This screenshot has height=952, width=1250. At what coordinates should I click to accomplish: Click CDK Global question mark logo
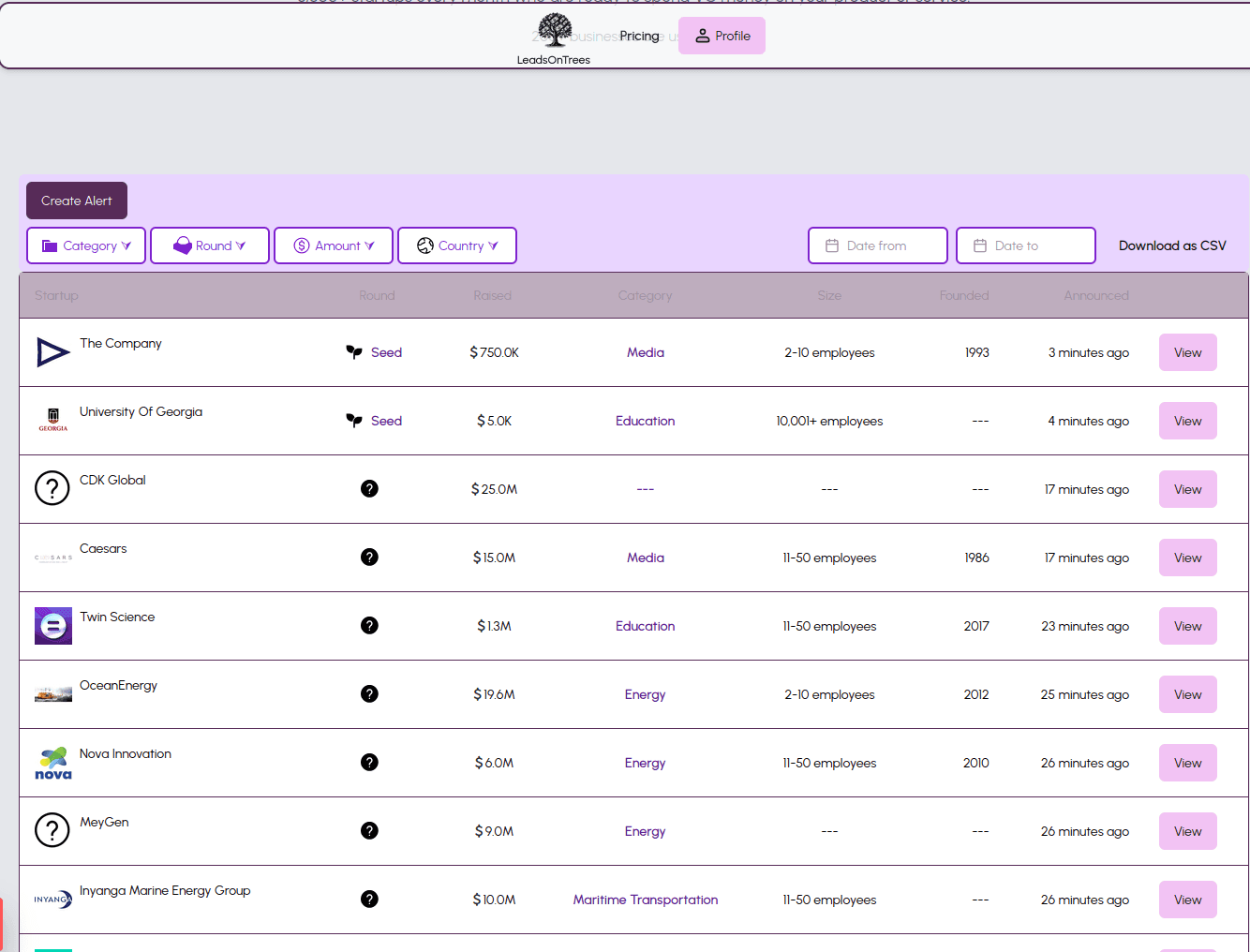tap(52, 488)
